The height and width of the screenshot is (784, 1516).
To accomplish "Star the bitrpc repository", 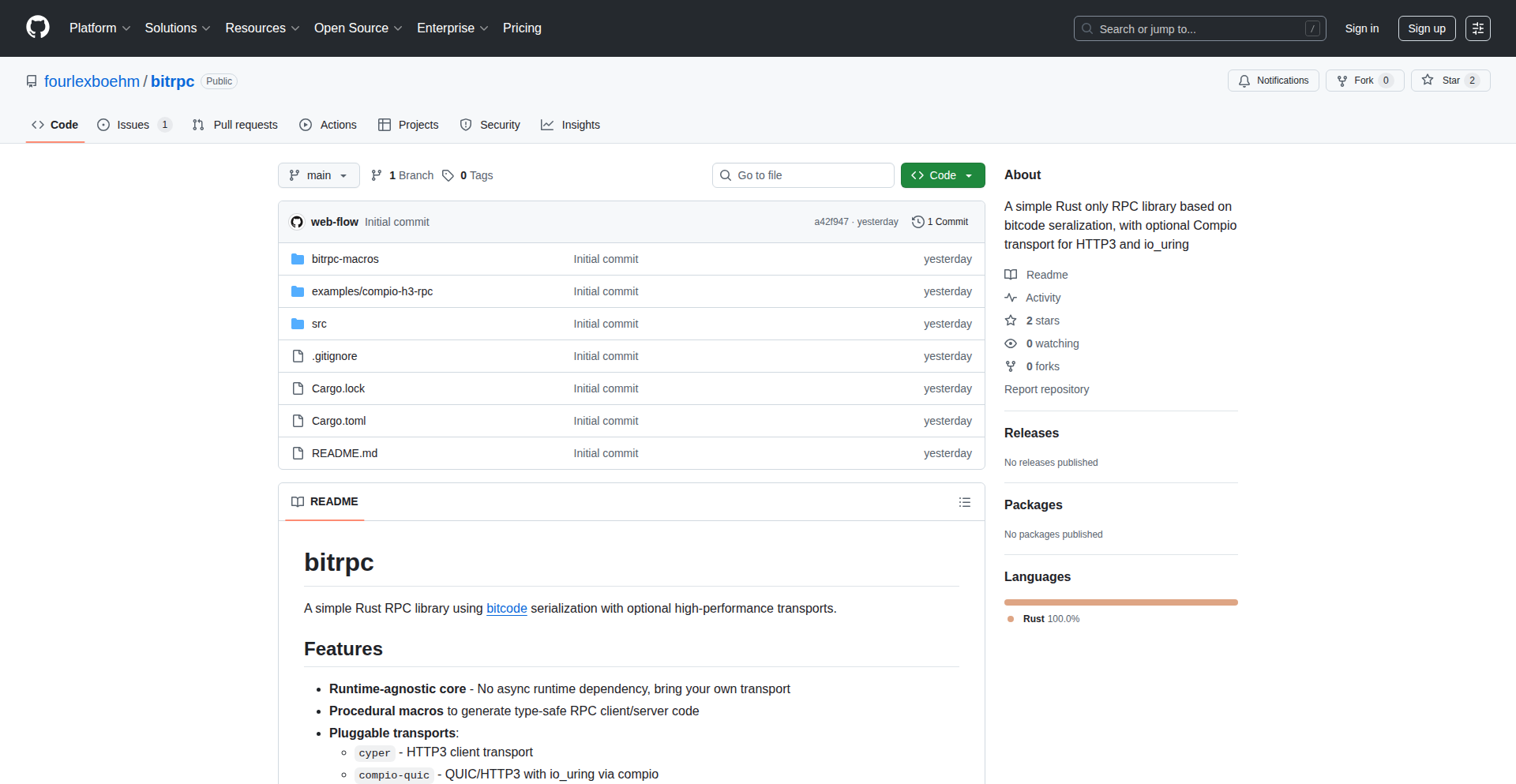I will pos(1450,81).
